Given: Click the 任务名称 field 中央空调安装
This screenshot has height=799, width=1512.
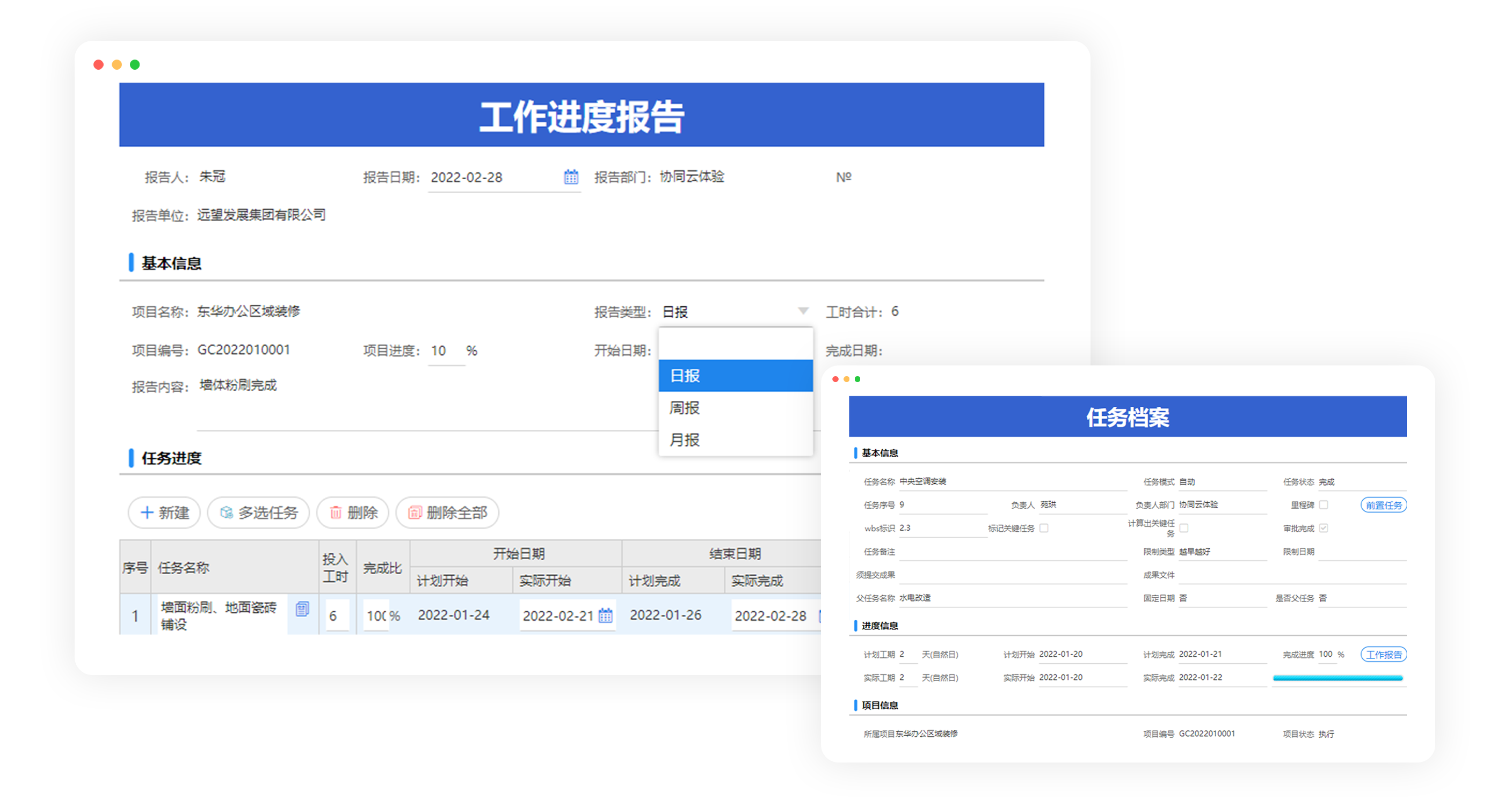Looking at the screenshot, I should pos(1013,482).
